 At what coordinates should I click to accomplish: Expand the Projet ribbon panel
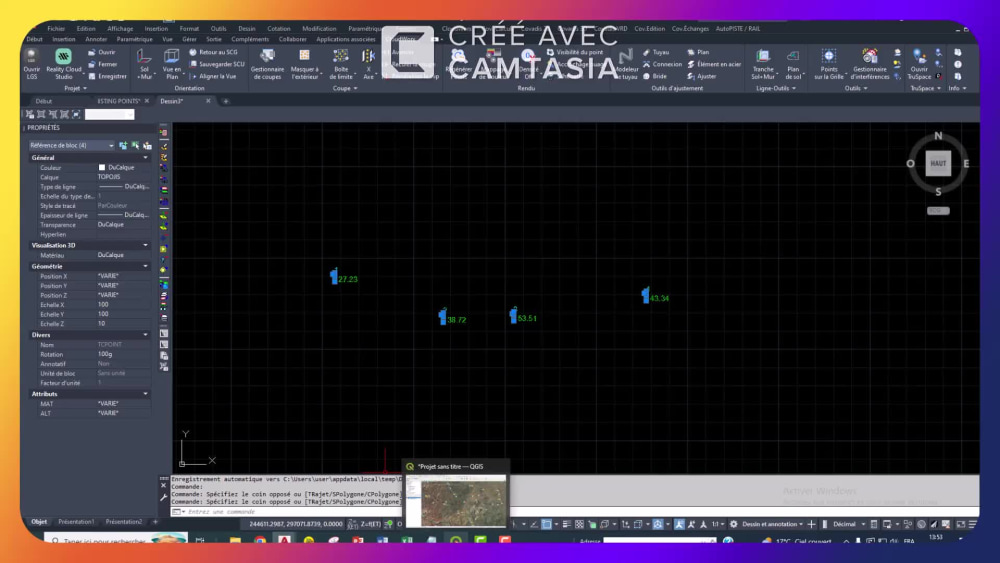click(x=75, y=89)
